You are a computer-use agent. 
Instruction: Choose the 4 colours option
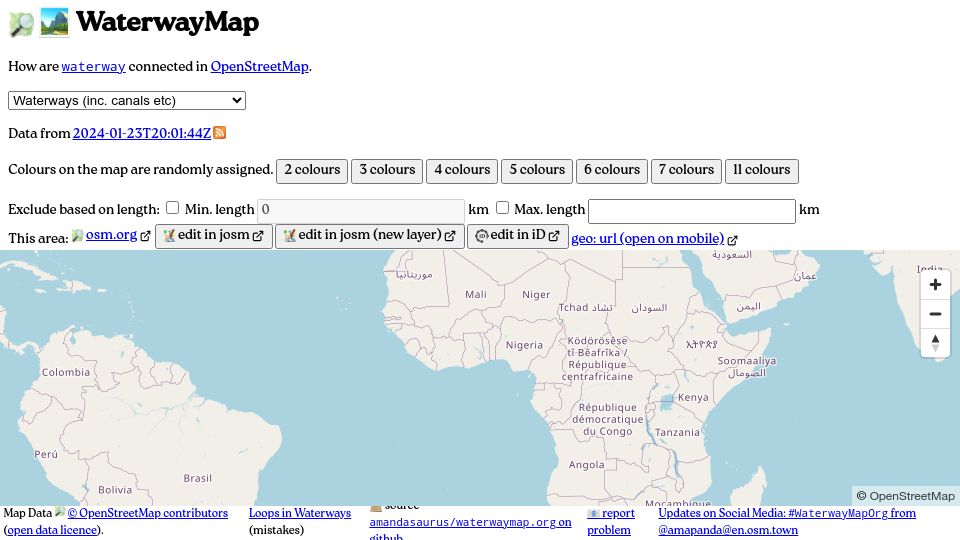coord(462,171)
